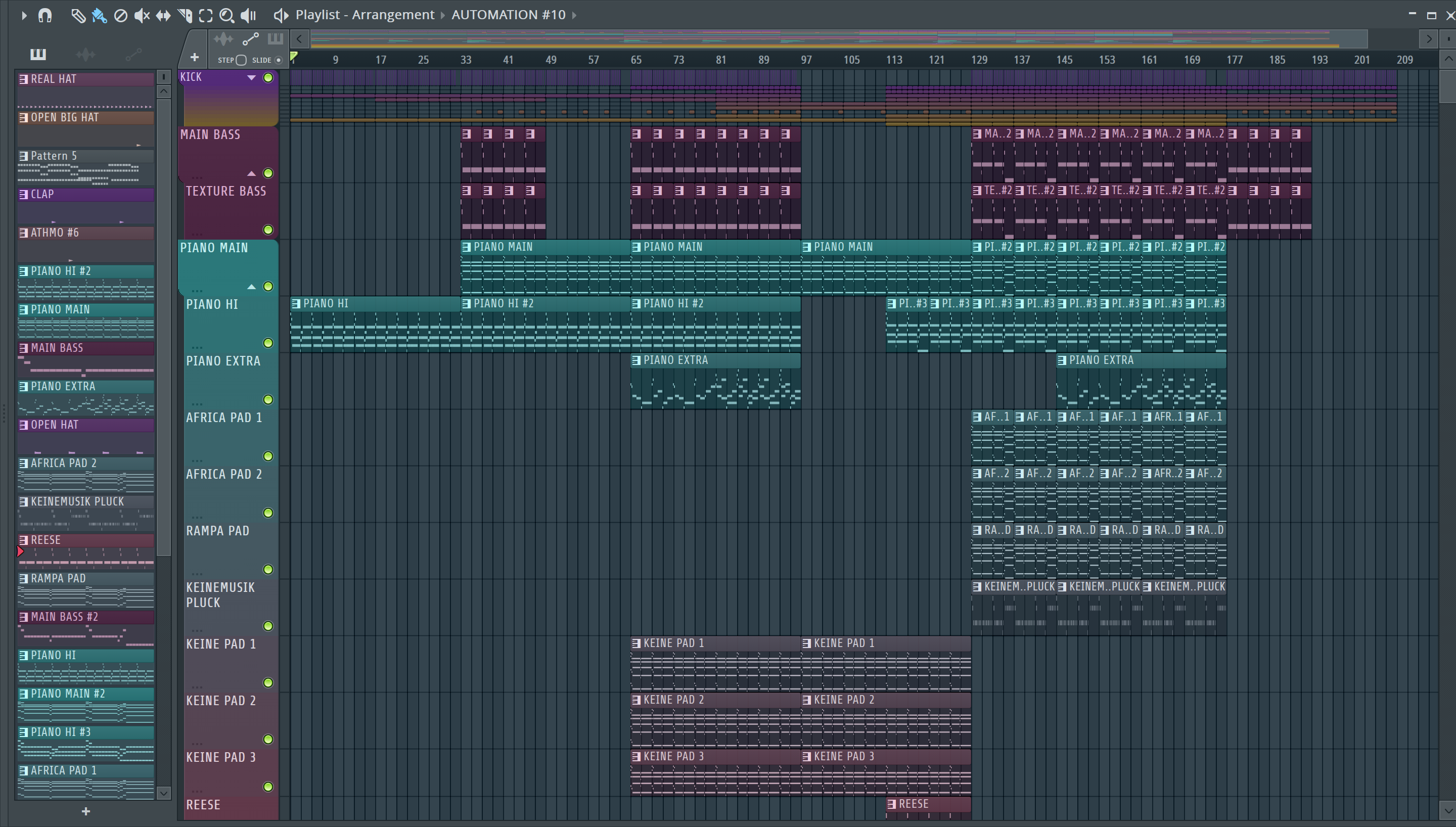Click bar 33 on the timeline ruler
The height and width of the screenshot is (827, 1456).
point(466,60)
